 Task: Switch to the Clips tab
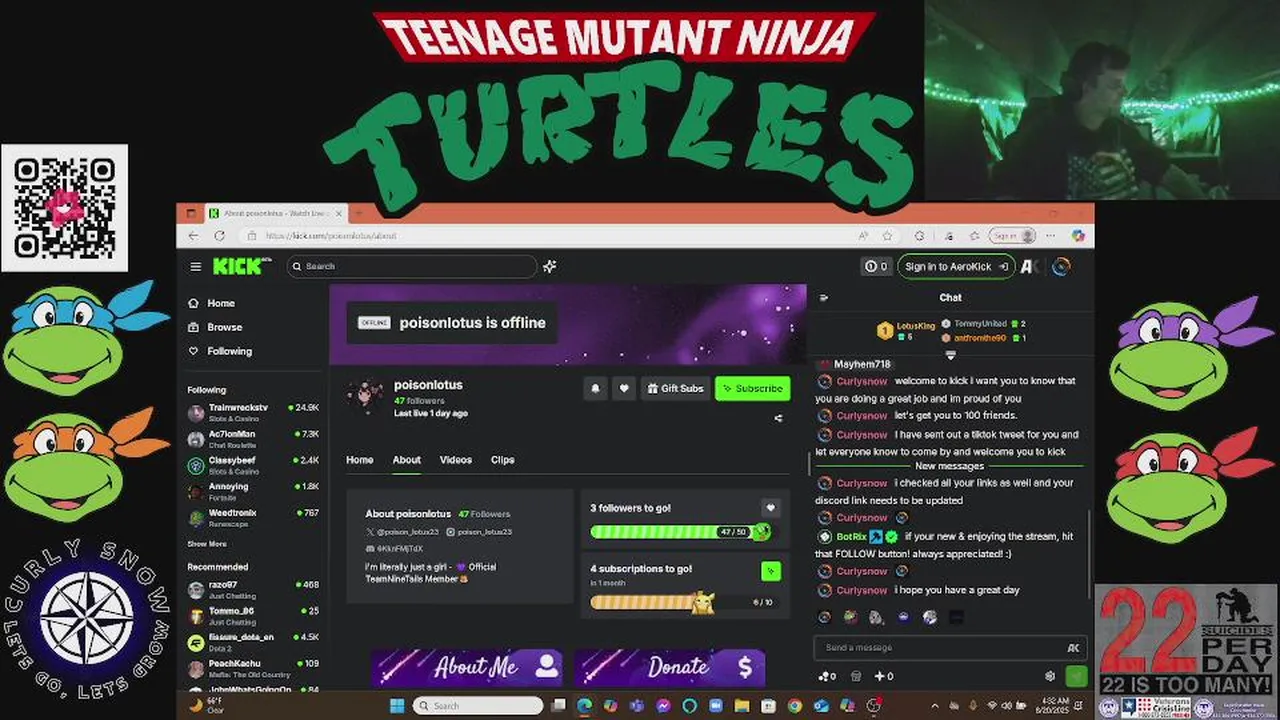click(x=503, y=460)
